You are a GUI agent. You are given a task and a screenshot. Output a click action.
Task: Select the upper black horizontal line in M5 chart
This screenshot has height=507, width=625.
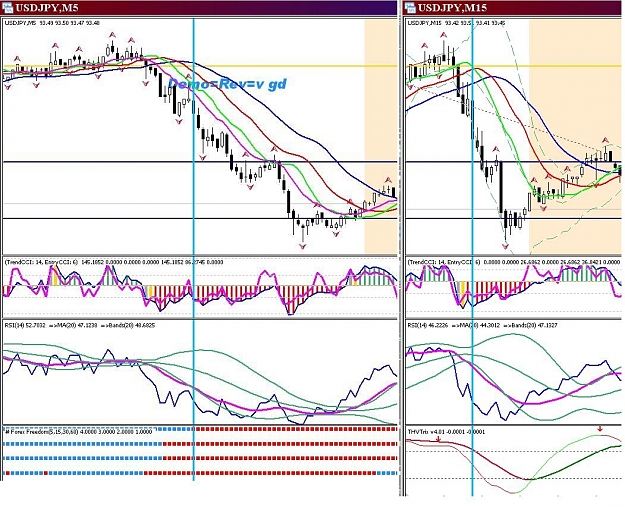199,162
